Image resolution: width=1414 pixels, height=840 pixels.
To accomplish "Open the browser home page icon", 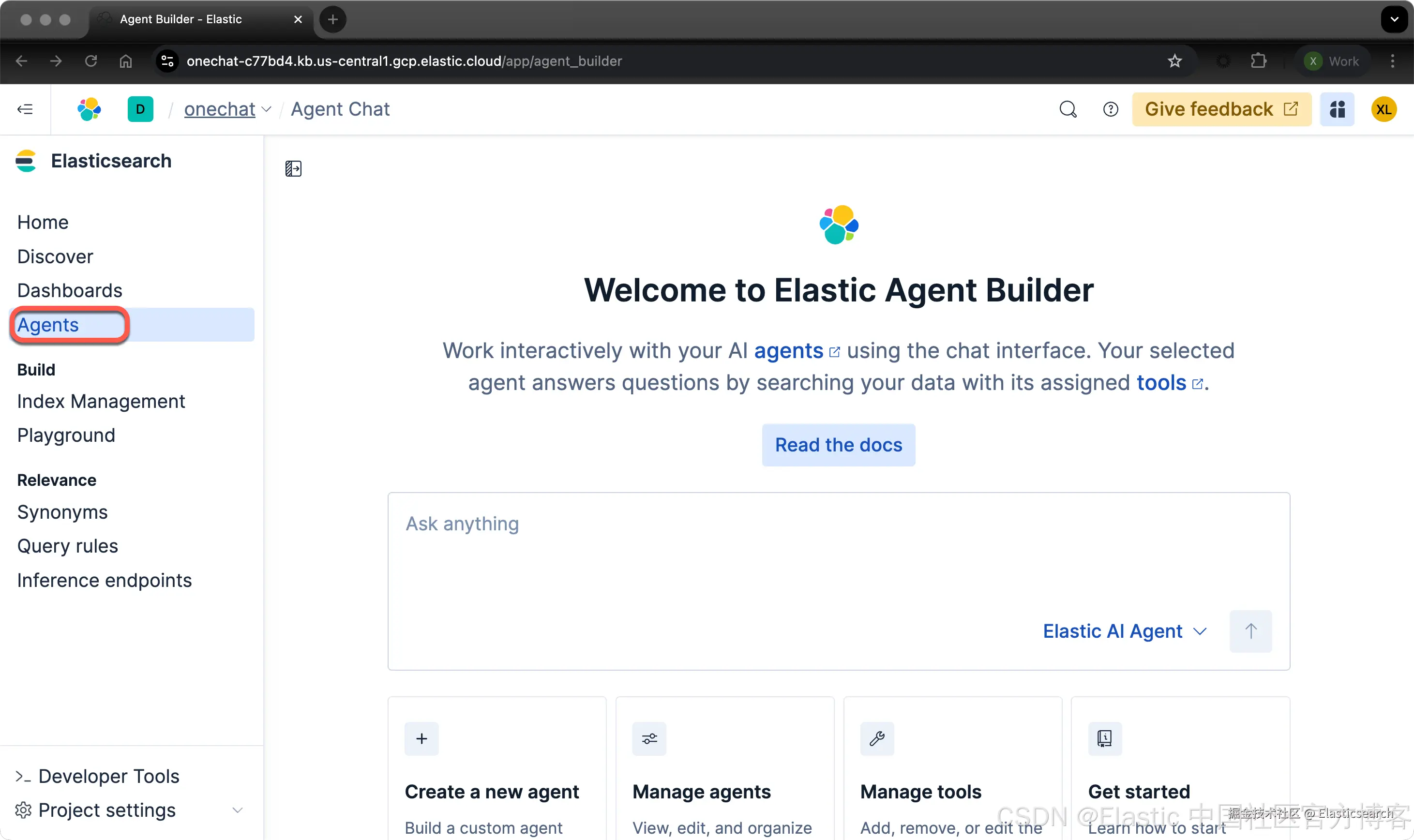I will tap(126, 61).
